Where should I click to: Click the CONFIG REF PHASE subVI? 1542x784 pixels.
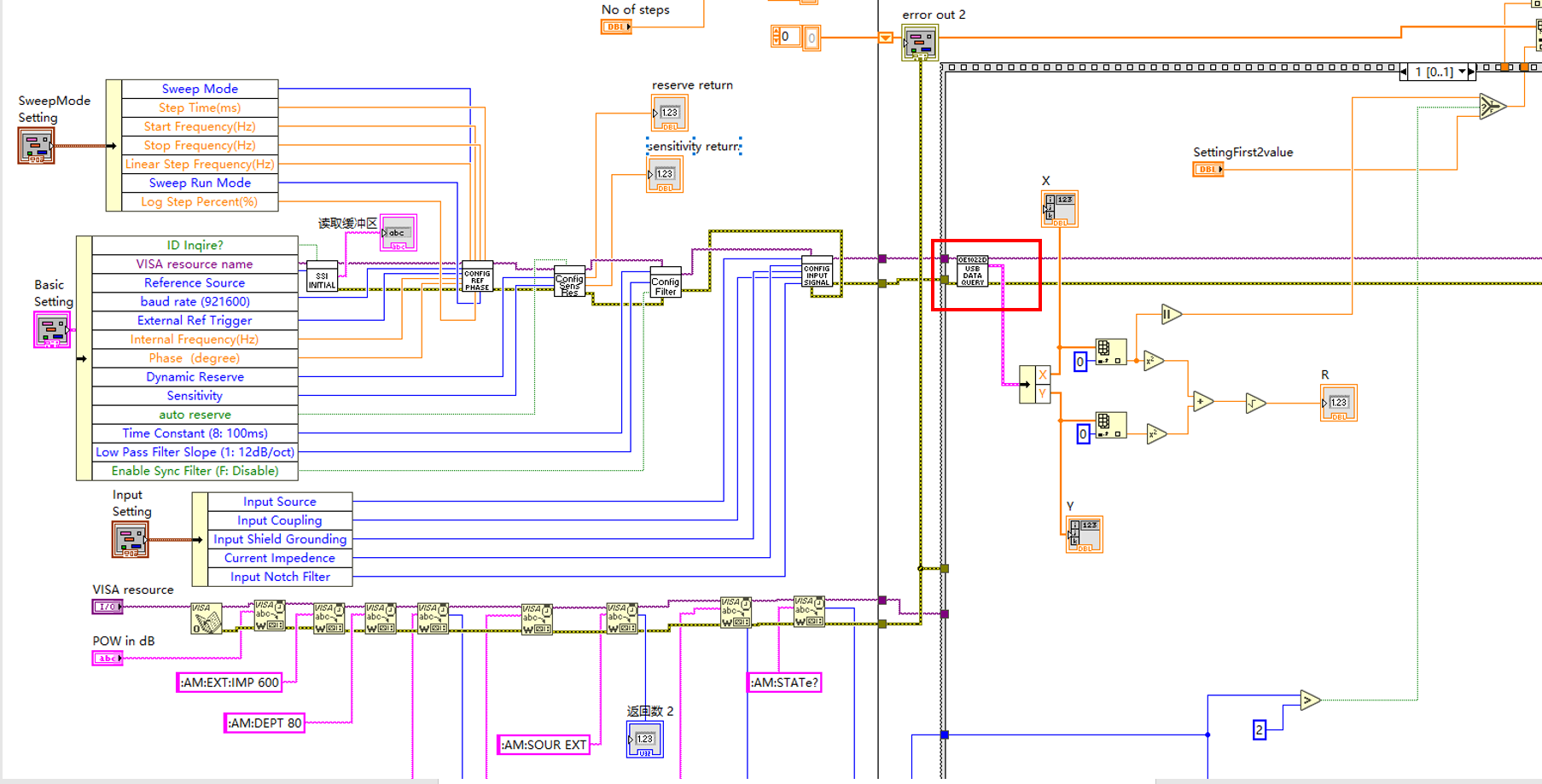click(477, 276)
